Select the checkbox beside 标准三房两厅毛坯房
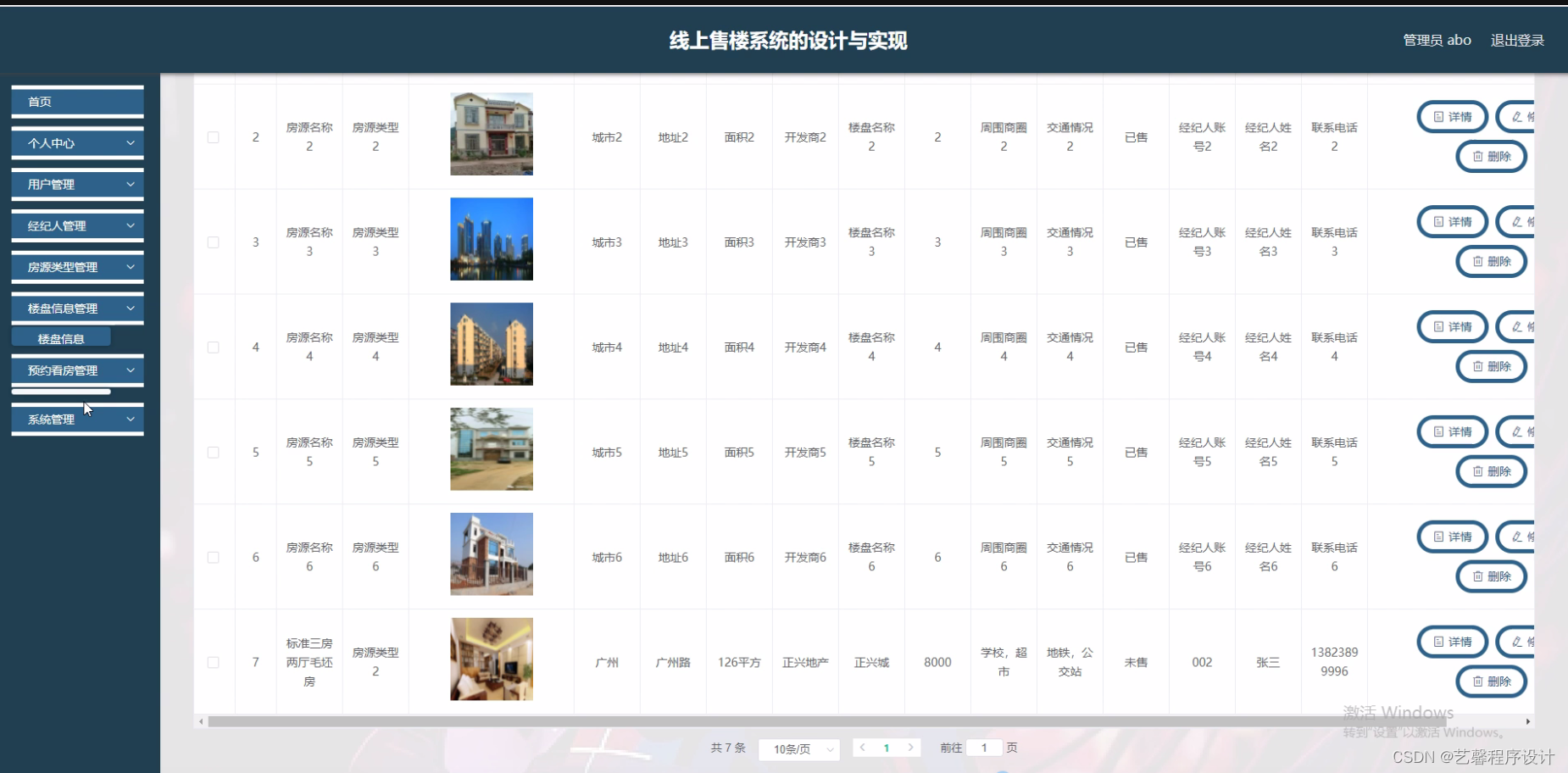This screenshot has height=773, width=1568. tap(214, 662)
